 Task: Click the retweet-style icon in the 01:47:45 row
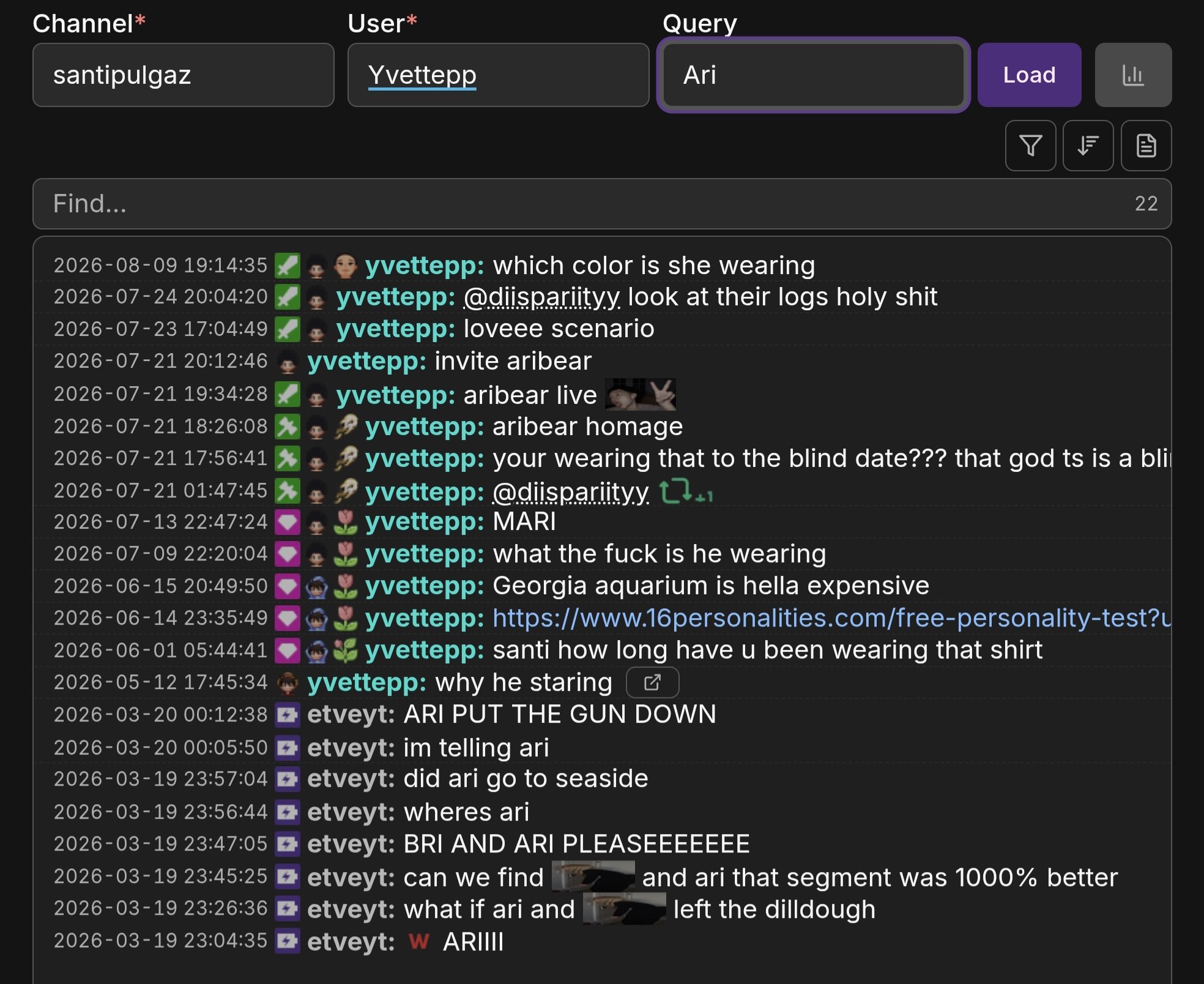(x=685, y=491)
